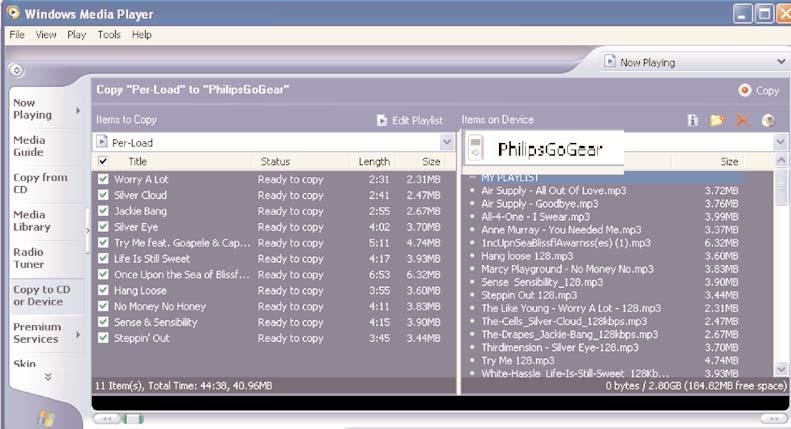The height and width of the screenshot is (429, 791).
Task: Open the Now Playing dropdown arrow
Action: coord(781,62)
